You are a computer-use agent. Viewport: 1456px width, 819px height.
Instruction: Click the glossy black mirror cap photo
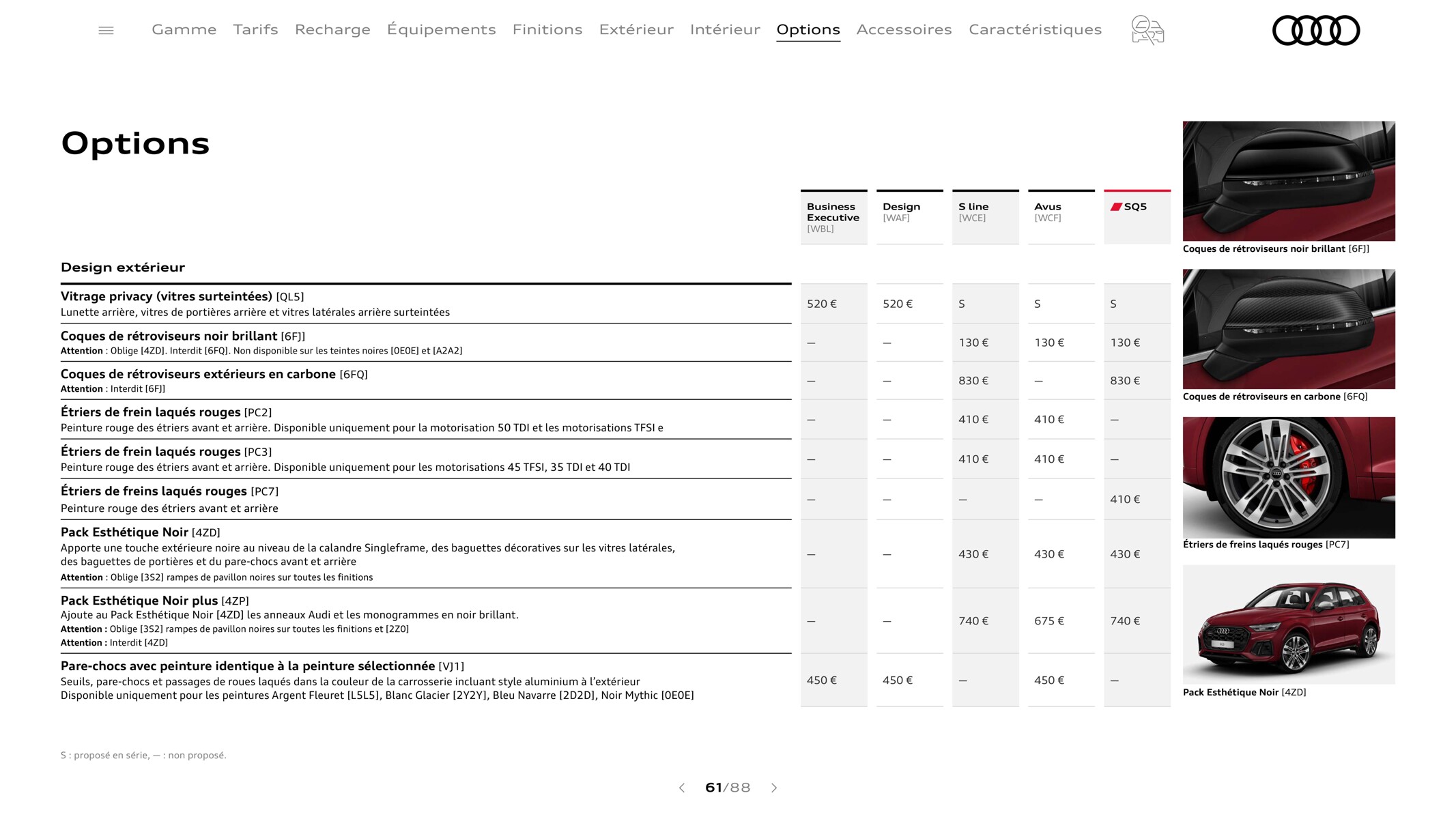pyautogui.click(x=1289, y=181)
